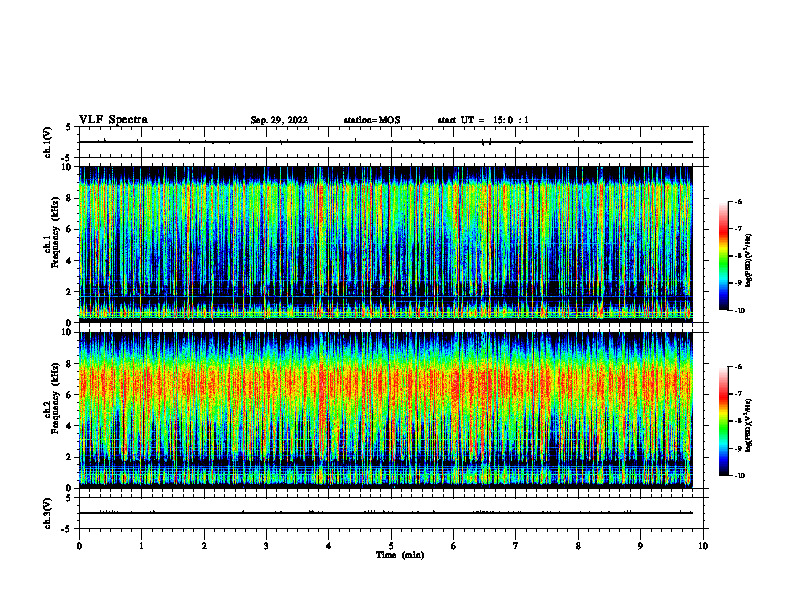Viewport: 792px width, 612px height.
Task: Click time axis tick label '1'
Action: click(x=141, y=546)
